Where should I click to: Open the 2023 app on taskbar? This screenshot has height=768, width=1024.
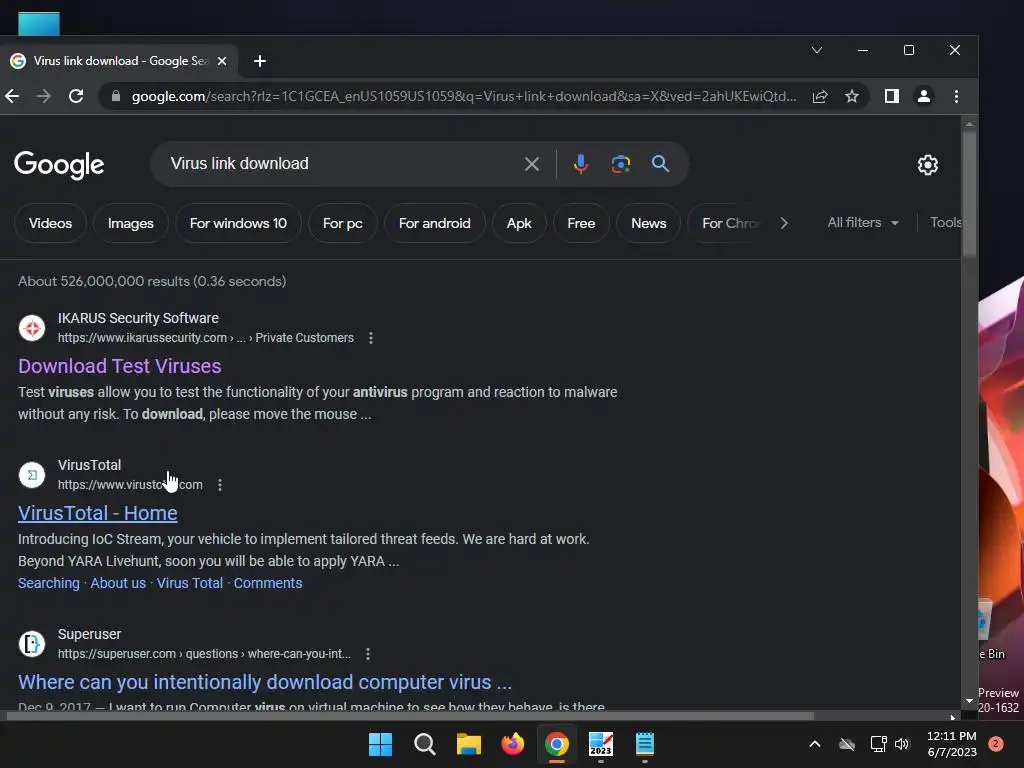coord(601,744)
